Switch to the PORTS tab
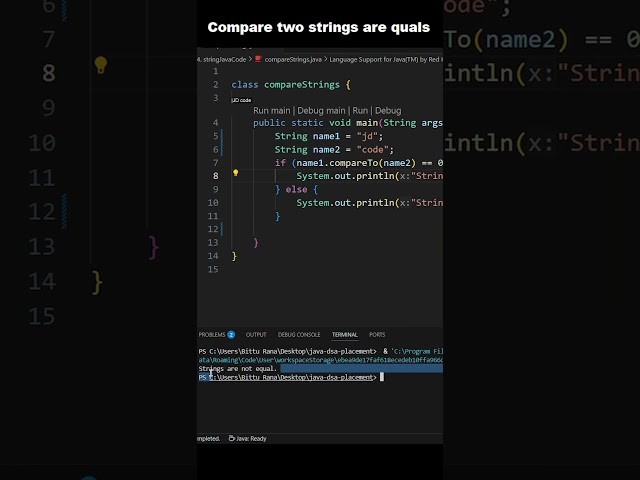The height and width of the screenshot is (480, 640). [377, 335]
